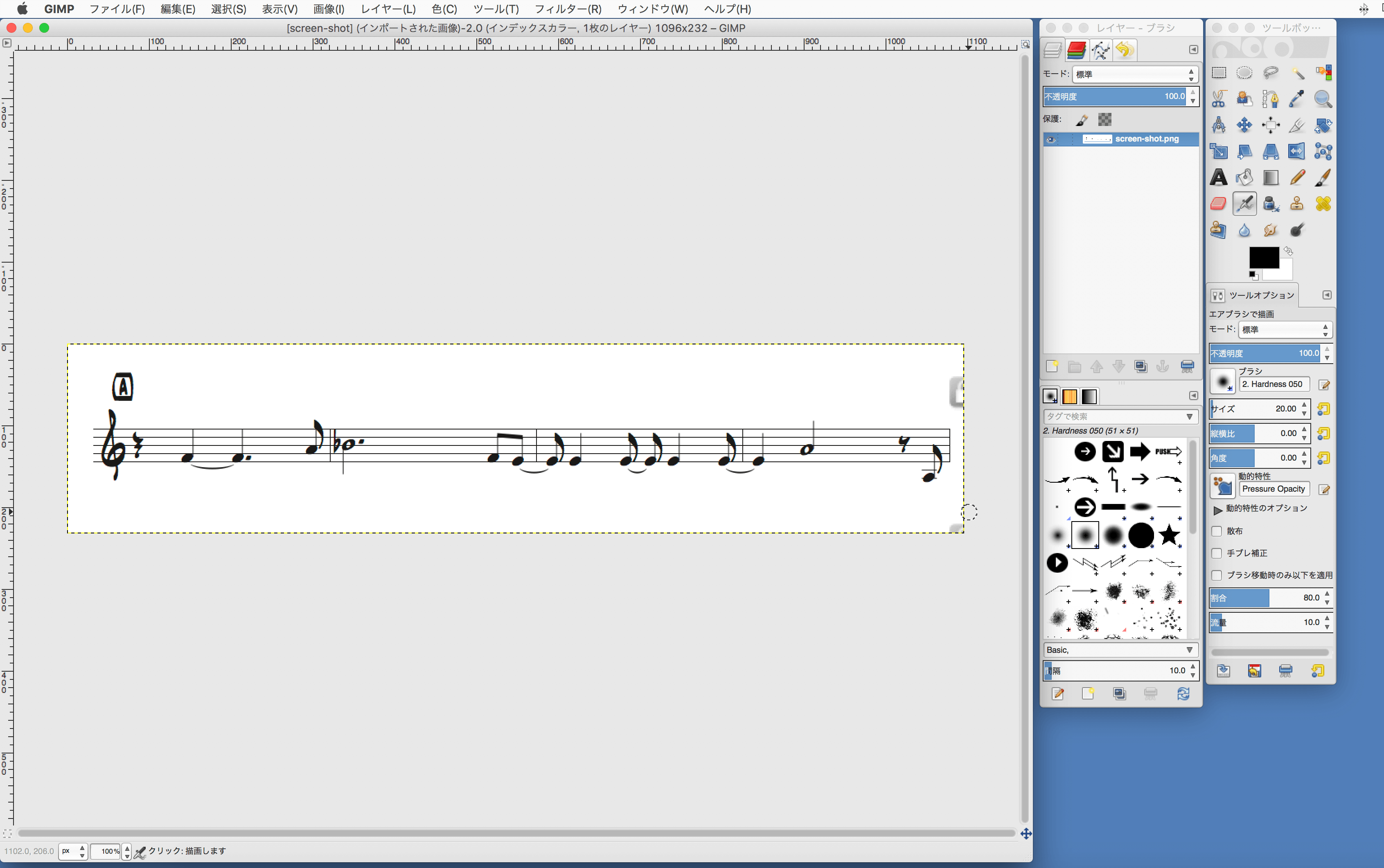Open the Layers panel tab menu arrow
The image size is (1384, 868).
tap(1193, 50)
